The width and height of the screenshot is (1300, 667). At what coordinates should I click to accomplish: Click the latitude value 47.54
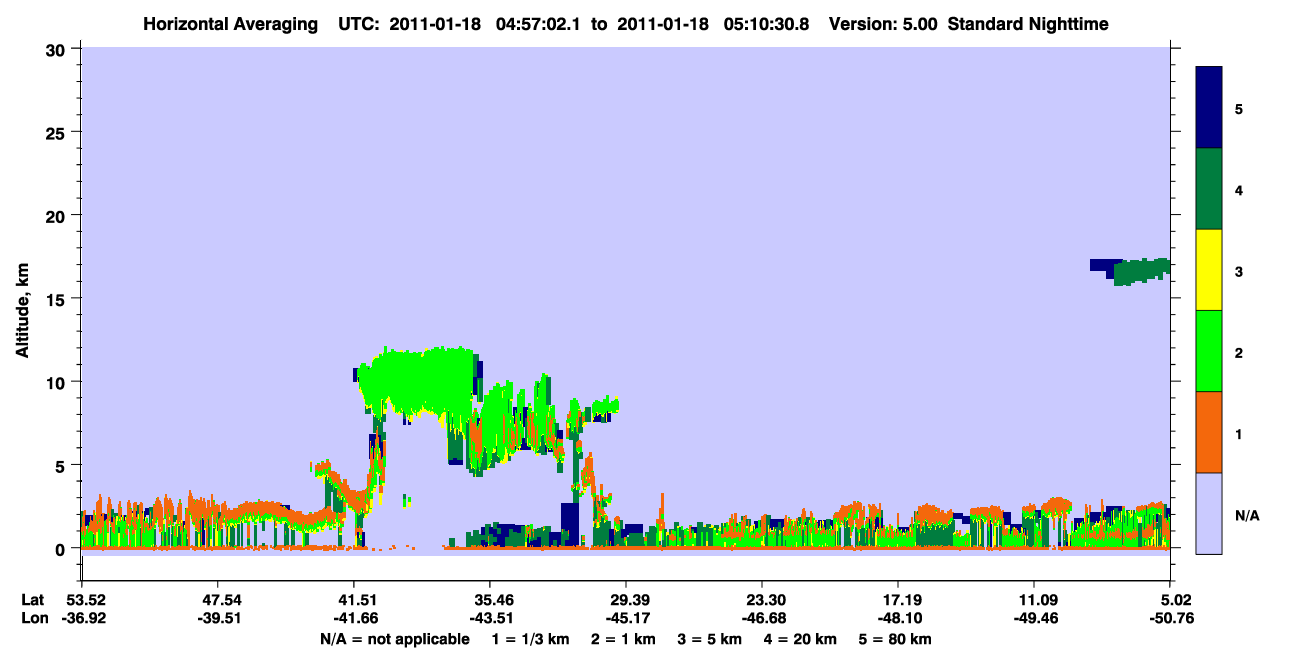click(x=217, y=600)
